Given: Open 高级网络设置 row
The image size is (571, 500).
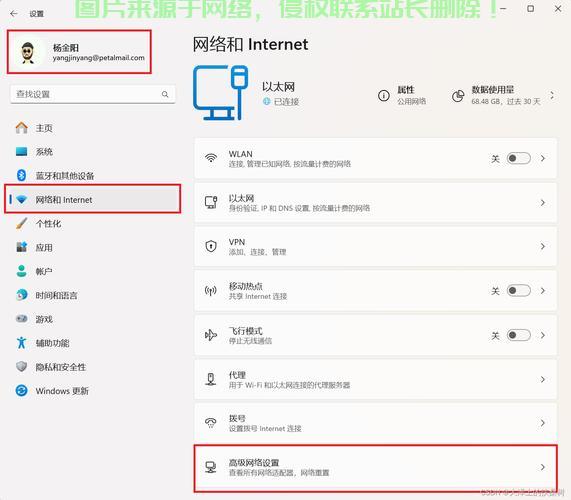Looking at the screenshot, I should coord(375,468).
